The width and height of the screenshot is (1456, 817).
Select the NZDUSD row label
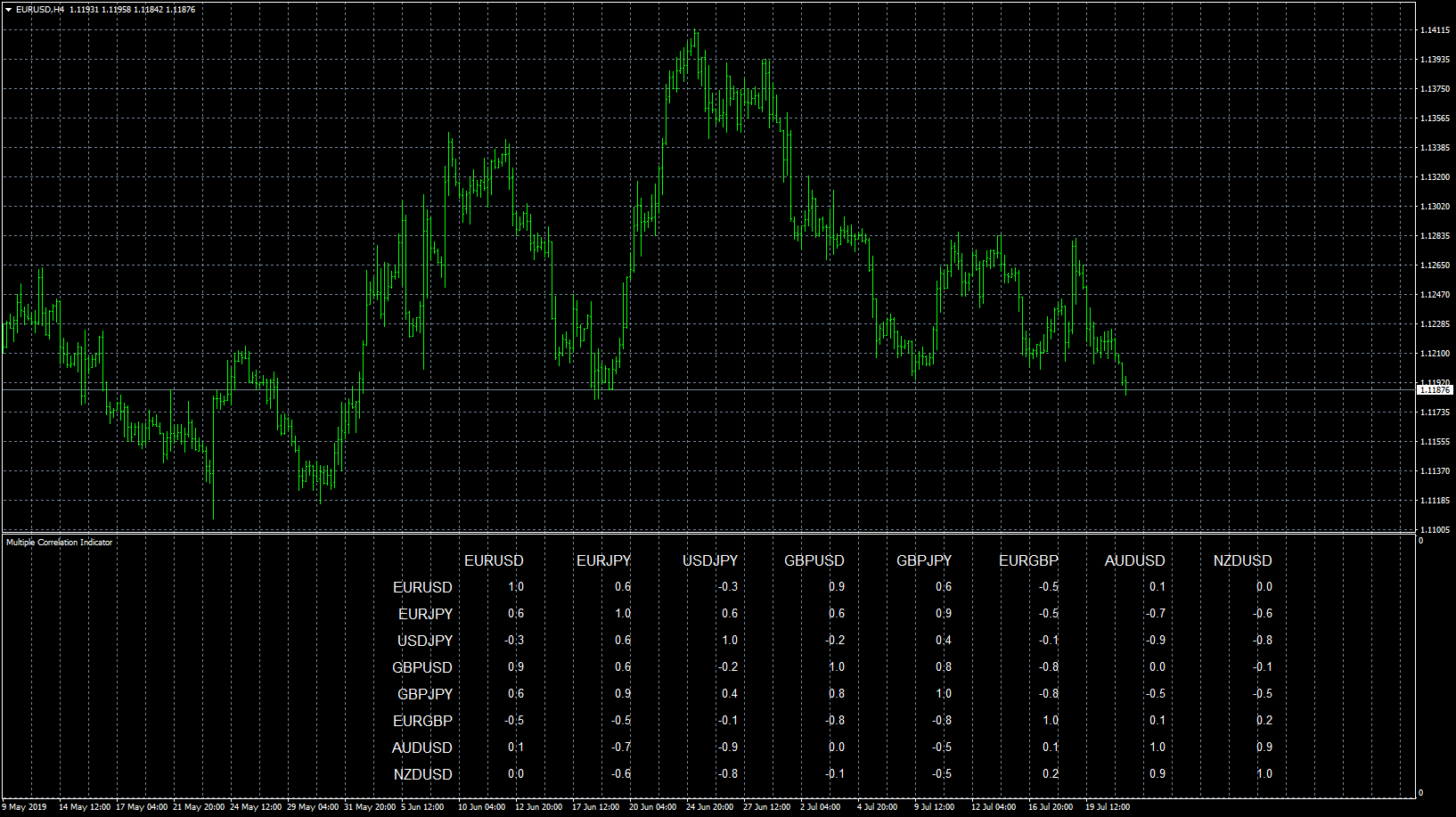[423, 774]
